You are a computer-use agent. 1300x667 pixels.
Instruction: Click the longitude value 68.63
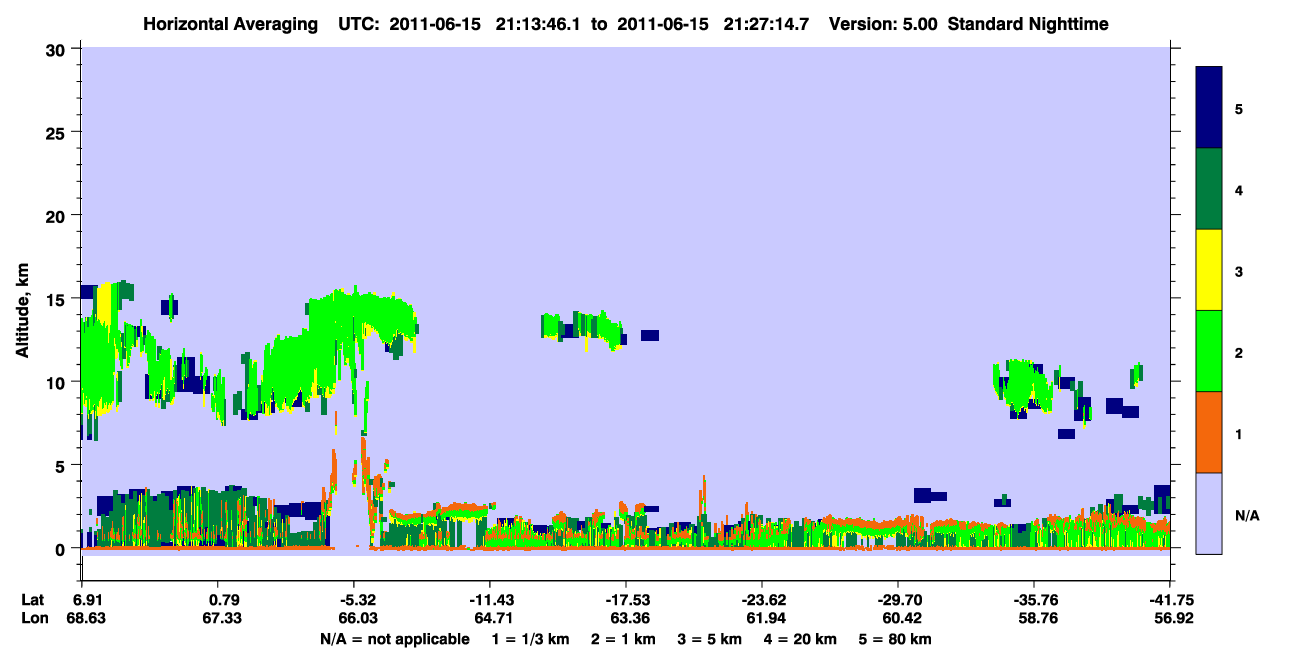(85, 618)
